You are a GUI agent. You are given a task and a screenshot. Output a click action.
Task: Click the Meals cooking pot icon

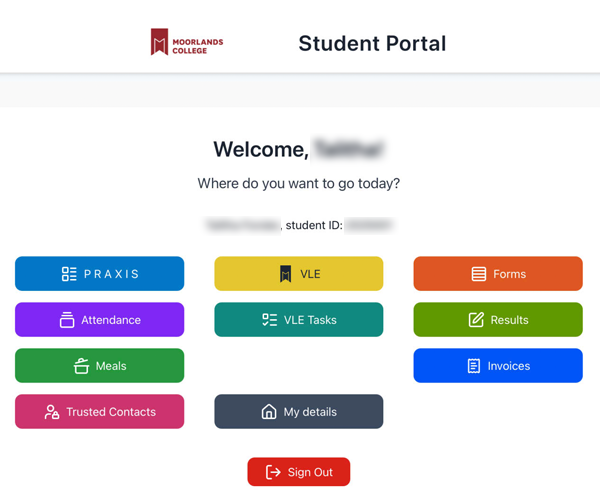(81, 366)
